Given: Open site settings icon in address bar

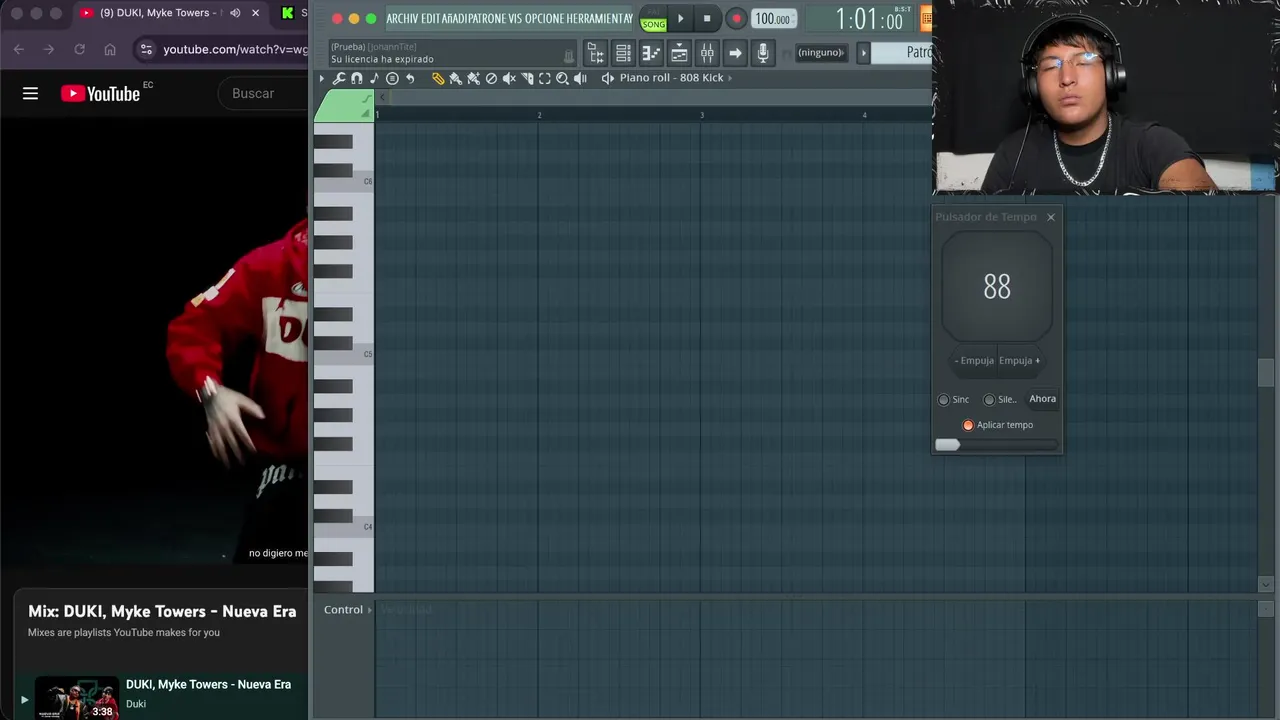Looking at the screenshot, I should [146, 49].
